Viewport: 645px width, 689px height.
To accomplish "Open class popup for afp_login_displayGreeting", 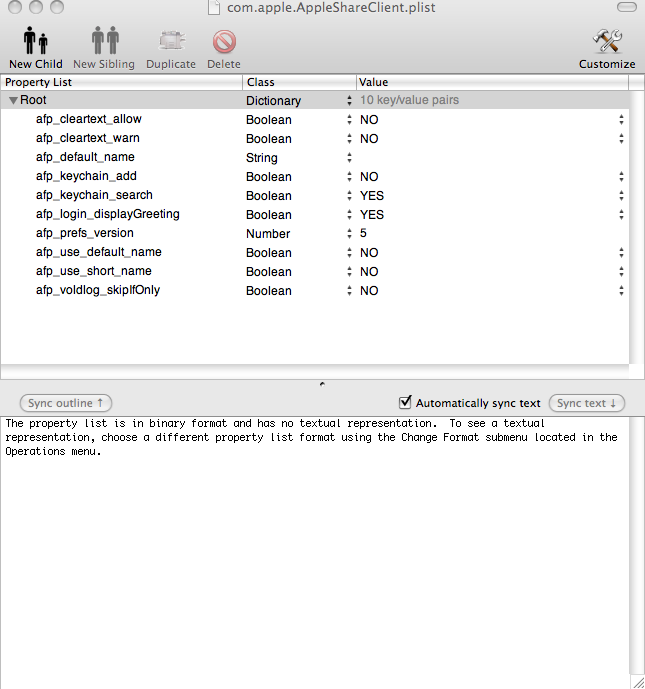I will pos(349,214).
